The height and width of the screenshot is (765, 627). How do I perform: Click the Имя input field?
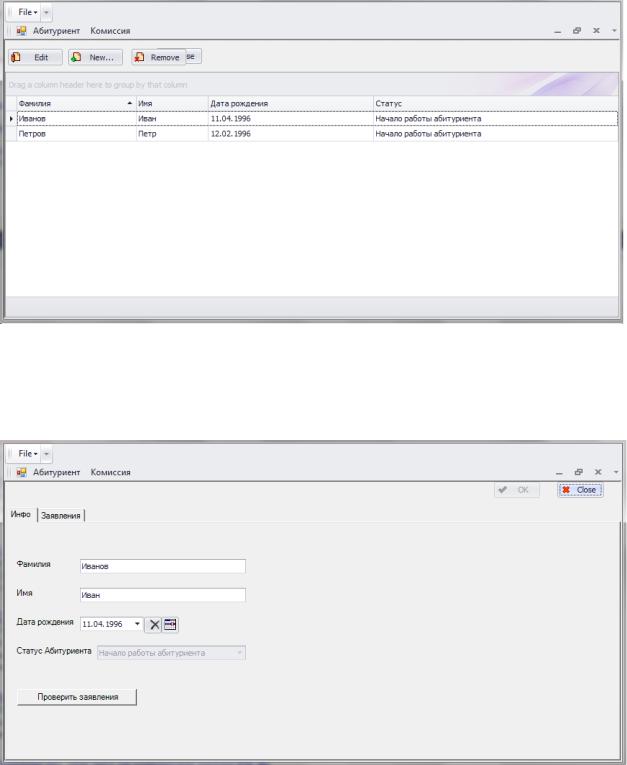162,595
